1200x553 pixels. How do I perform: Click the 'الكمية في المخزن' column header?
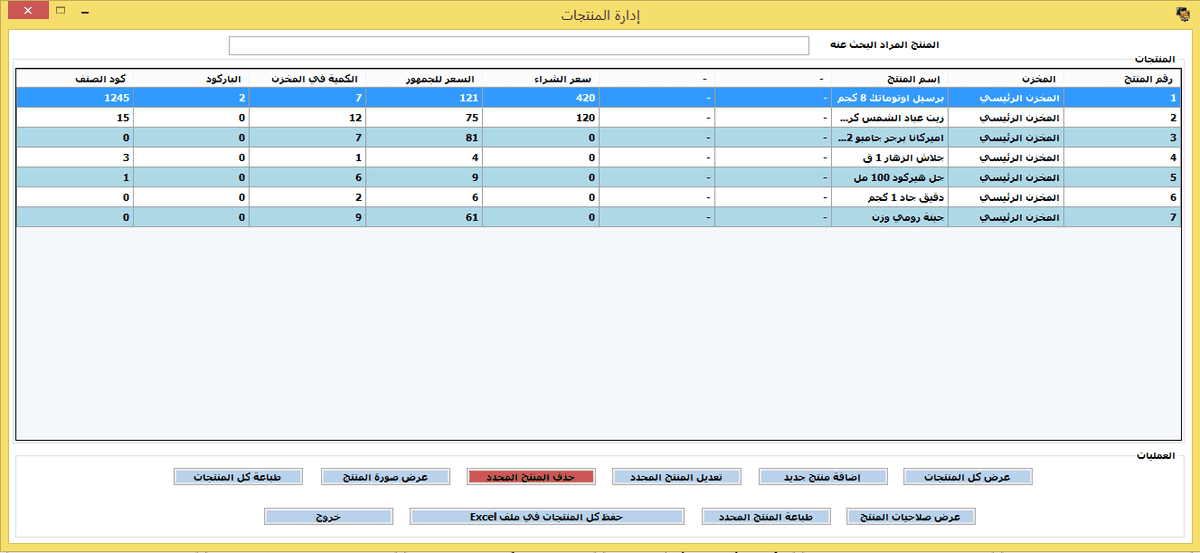tap(307, 78)
